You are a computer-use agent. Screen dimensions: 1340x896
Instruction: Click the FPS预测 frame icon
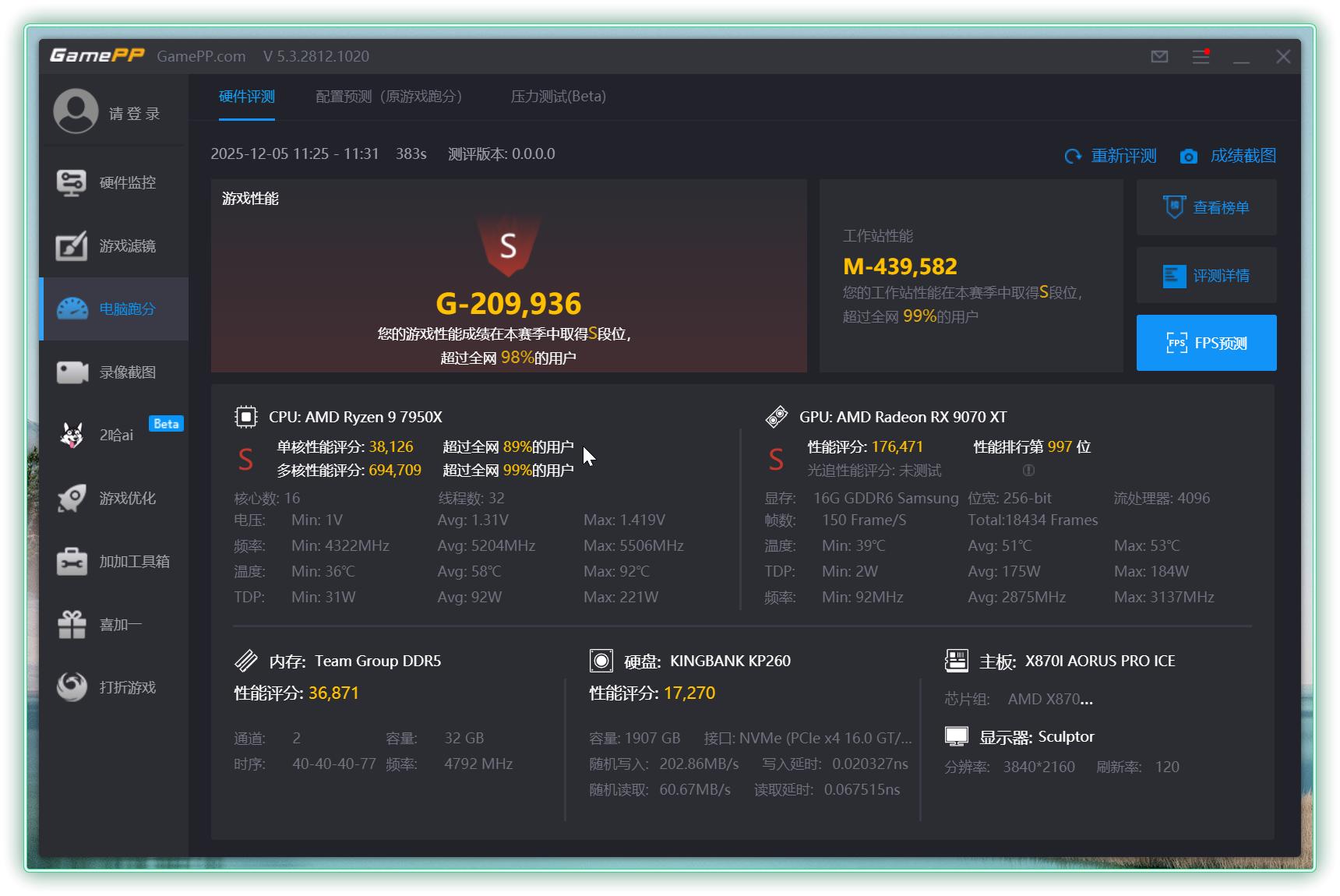[1176, 343]
